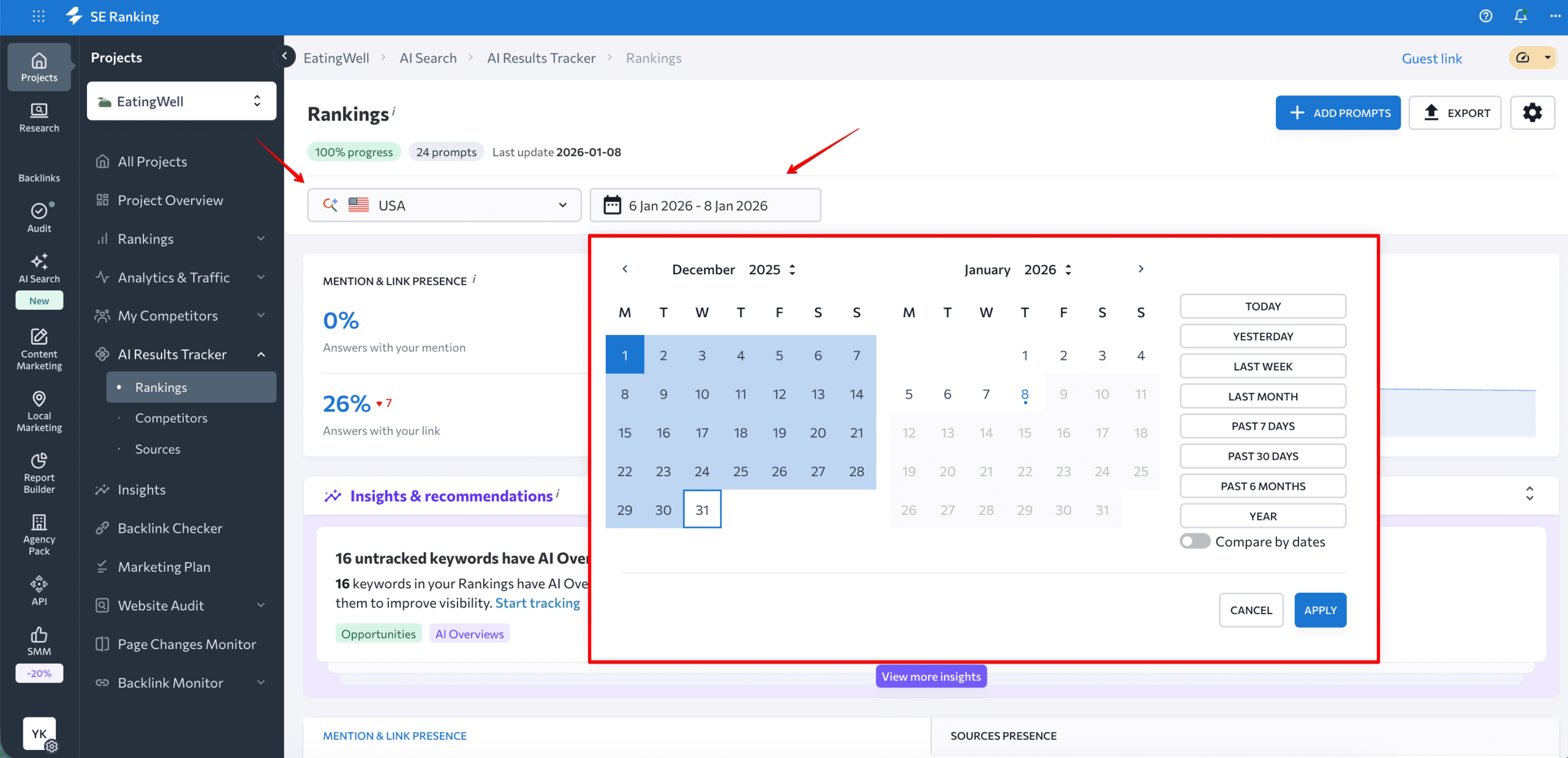Open the USA search engine dropdown
The image size is (1568, 758).
coord(444,205)
